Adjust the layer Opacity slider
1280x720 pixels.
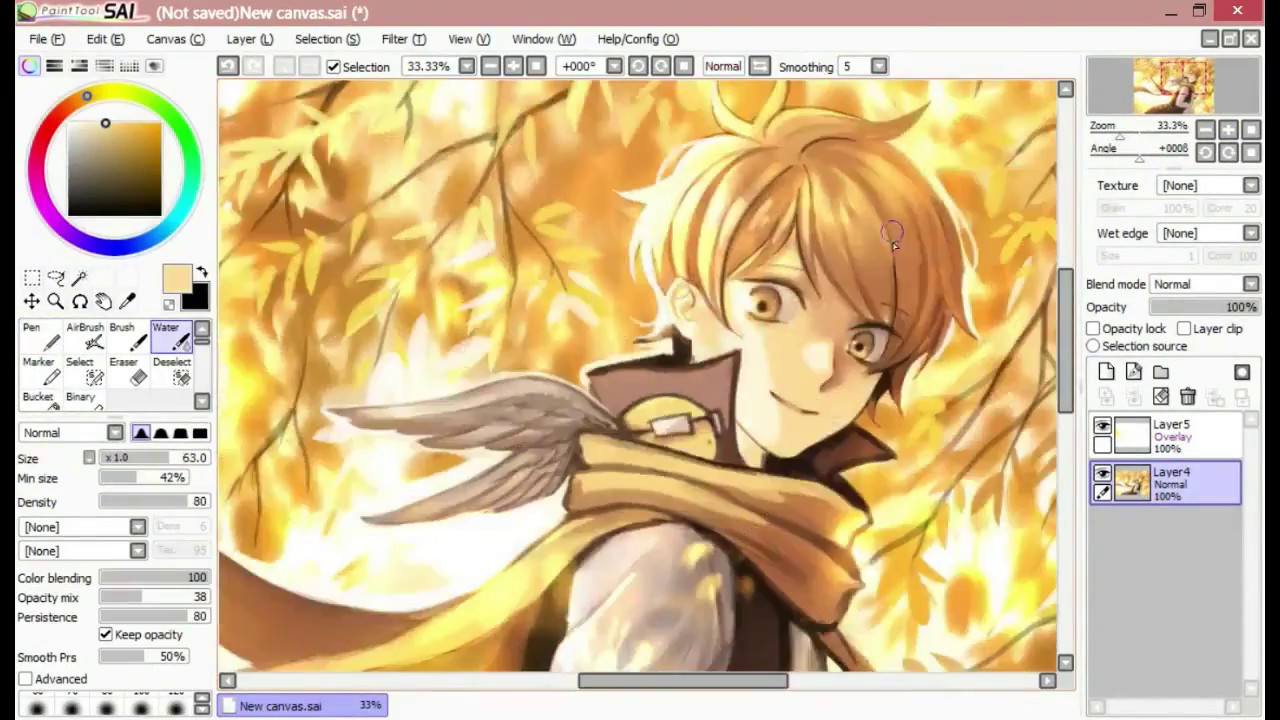(x=1204, y=307)
